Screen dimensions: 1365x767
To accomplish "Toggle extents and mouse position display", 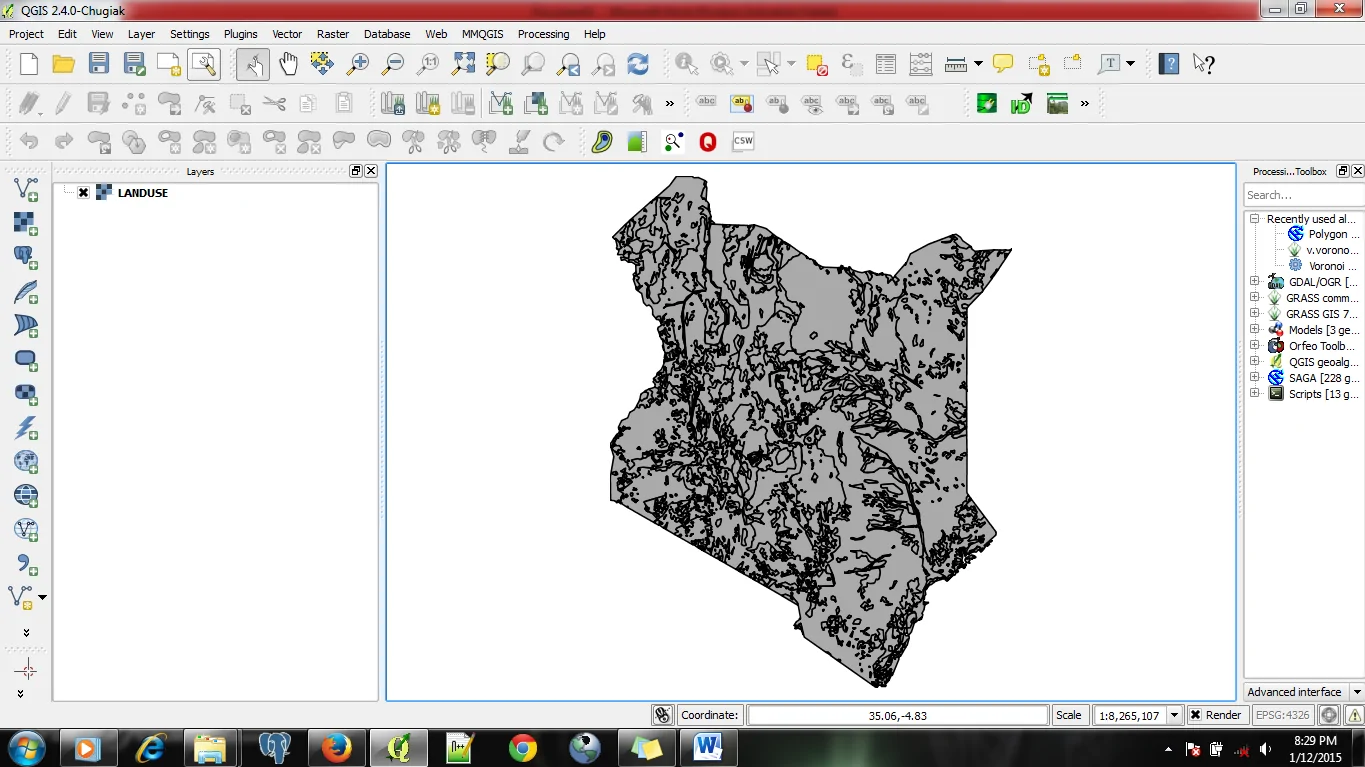I will click(662, 715).
